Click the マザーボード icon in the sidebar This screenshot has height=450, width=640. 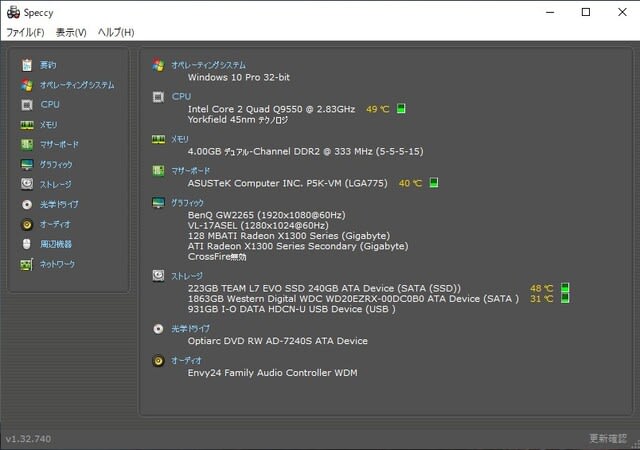coord(27,145)
